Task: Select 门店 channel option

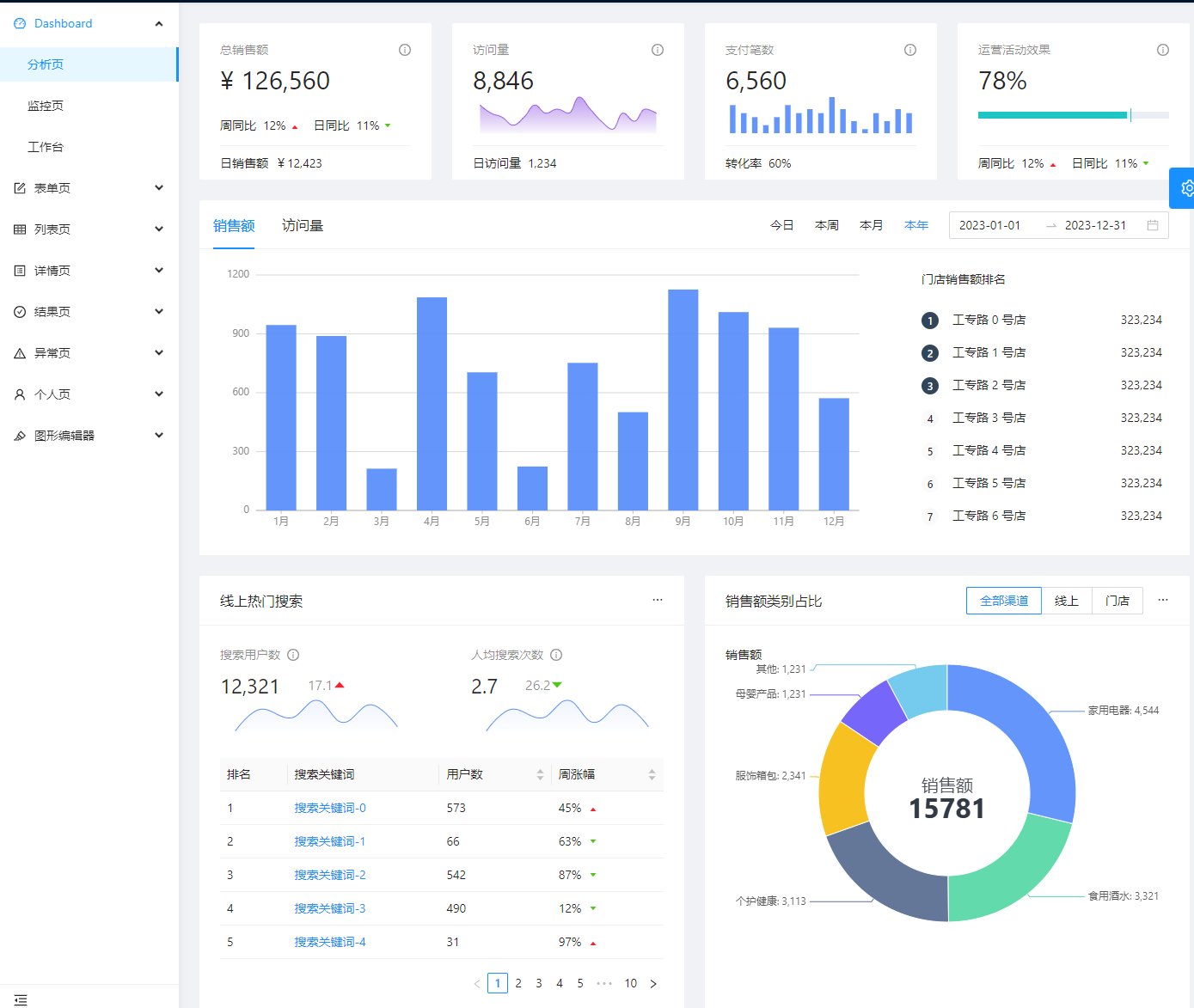Action: coord(1117,601)
